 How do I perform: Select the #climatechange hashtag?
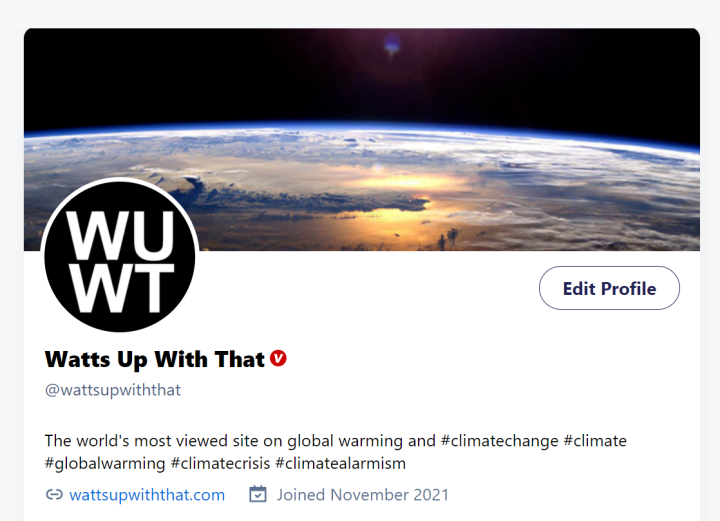(500, 441)
